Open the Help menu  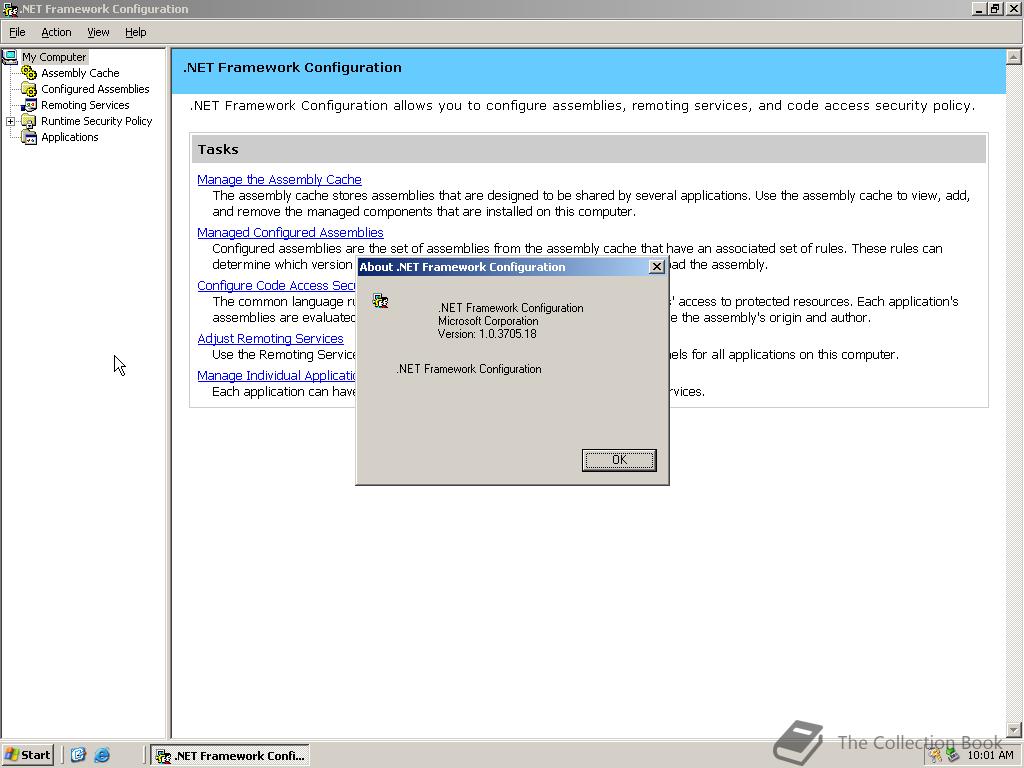pyautogui.click(x=136, y=32)
